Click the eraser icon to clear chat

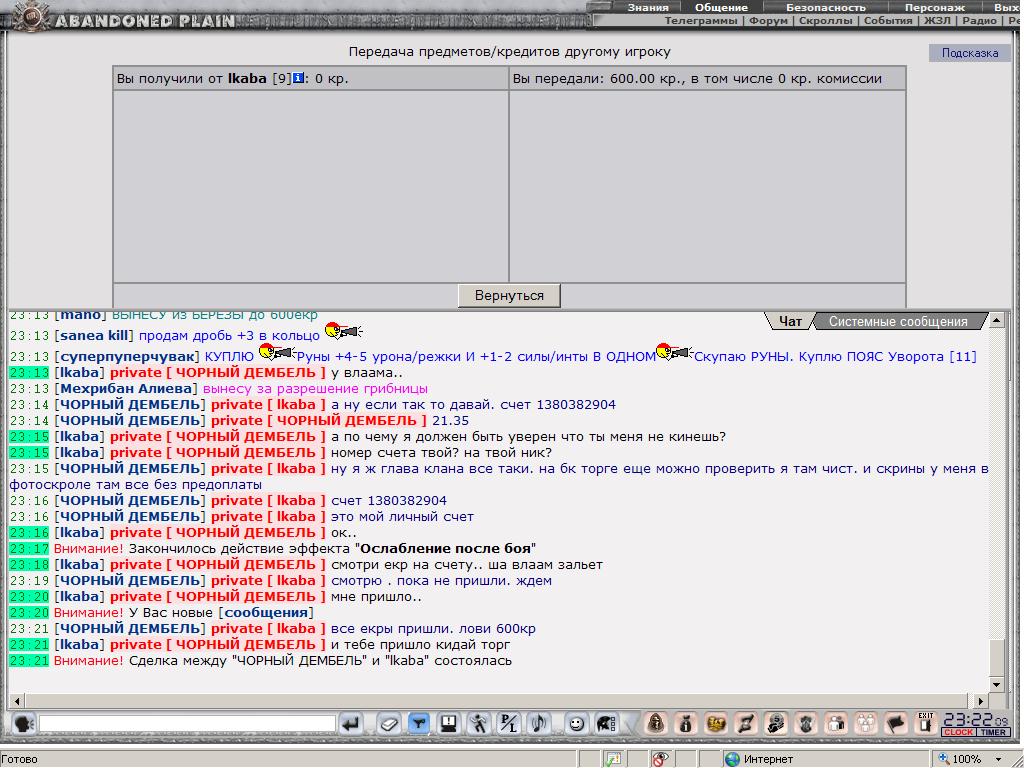[389, 724]
